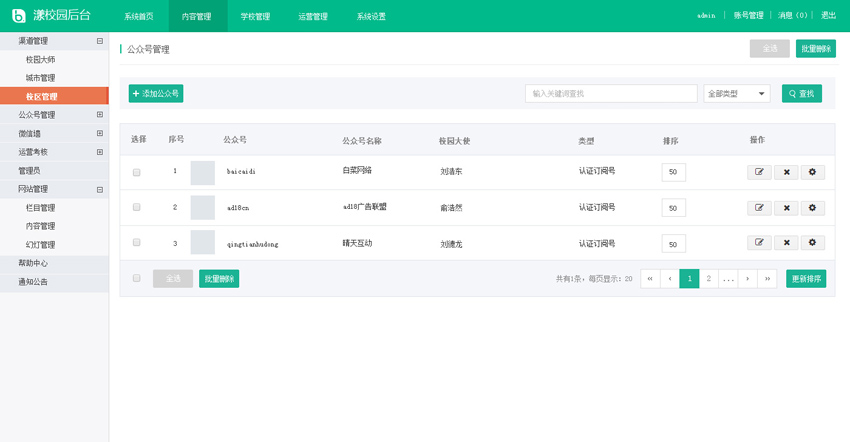Open gear settings for qingtianhudong row
Screen dimensions: 850x442
(x=812, y=243)
